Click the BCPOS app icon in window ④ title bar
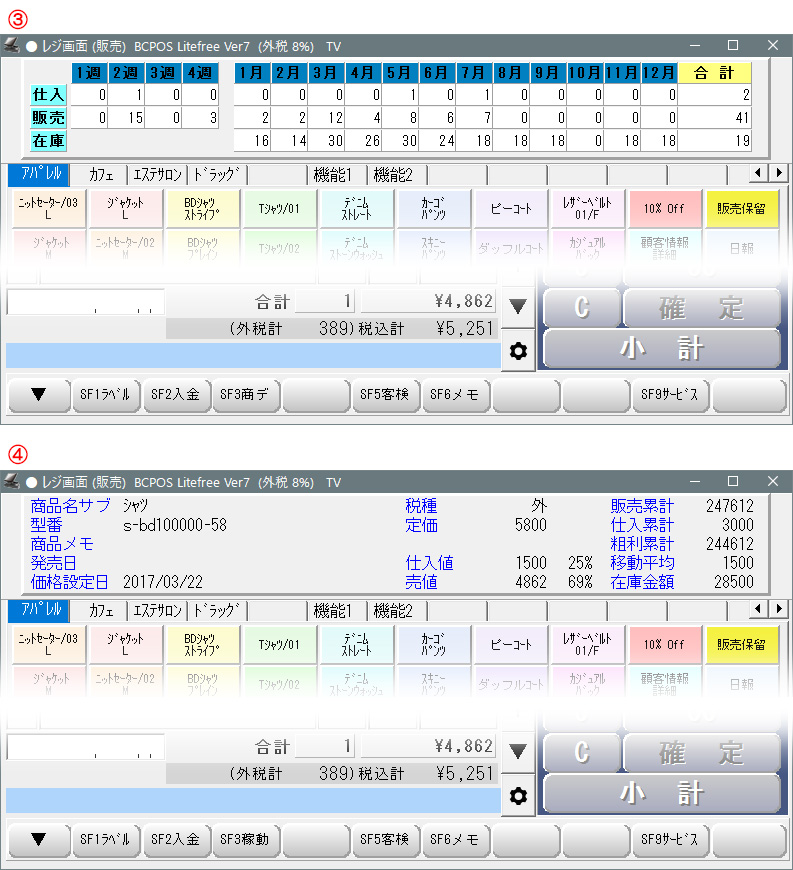This screenshot has width=793, height=870. pos(12,482)
